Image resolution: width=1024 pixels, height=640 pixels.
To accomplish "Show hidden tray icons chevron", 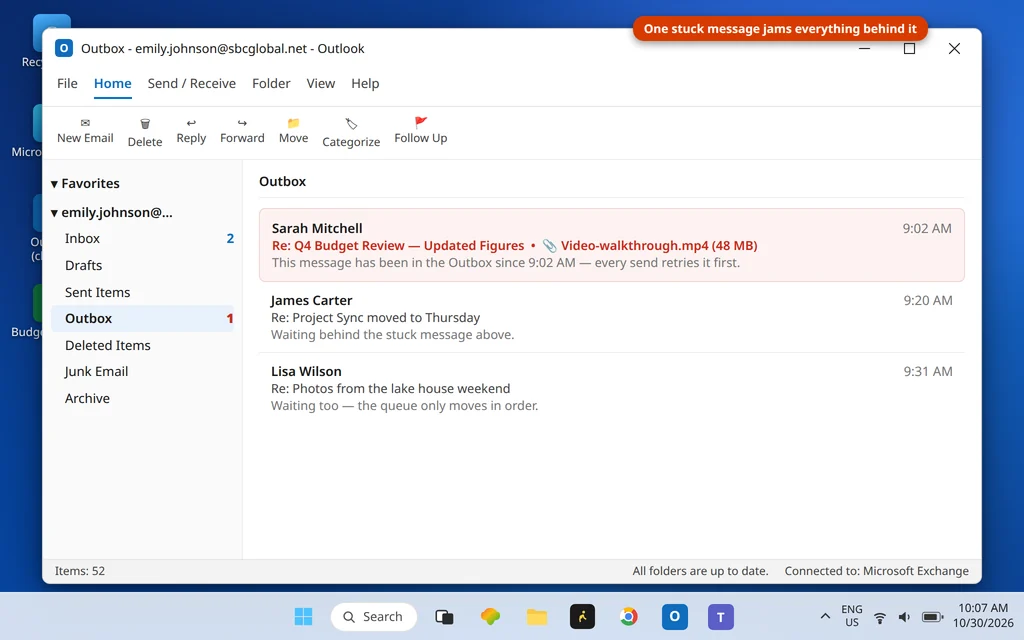I will point(825,616).
